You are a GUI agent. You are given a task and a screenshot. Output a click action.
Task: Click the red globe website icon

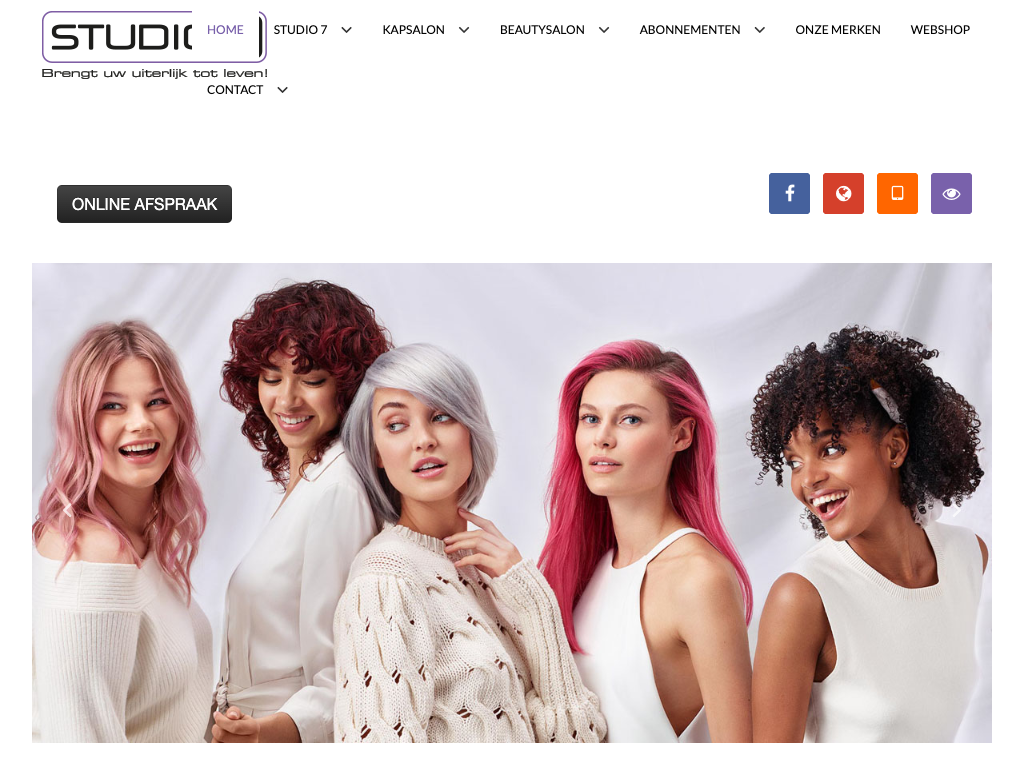(x=843, y=193)
